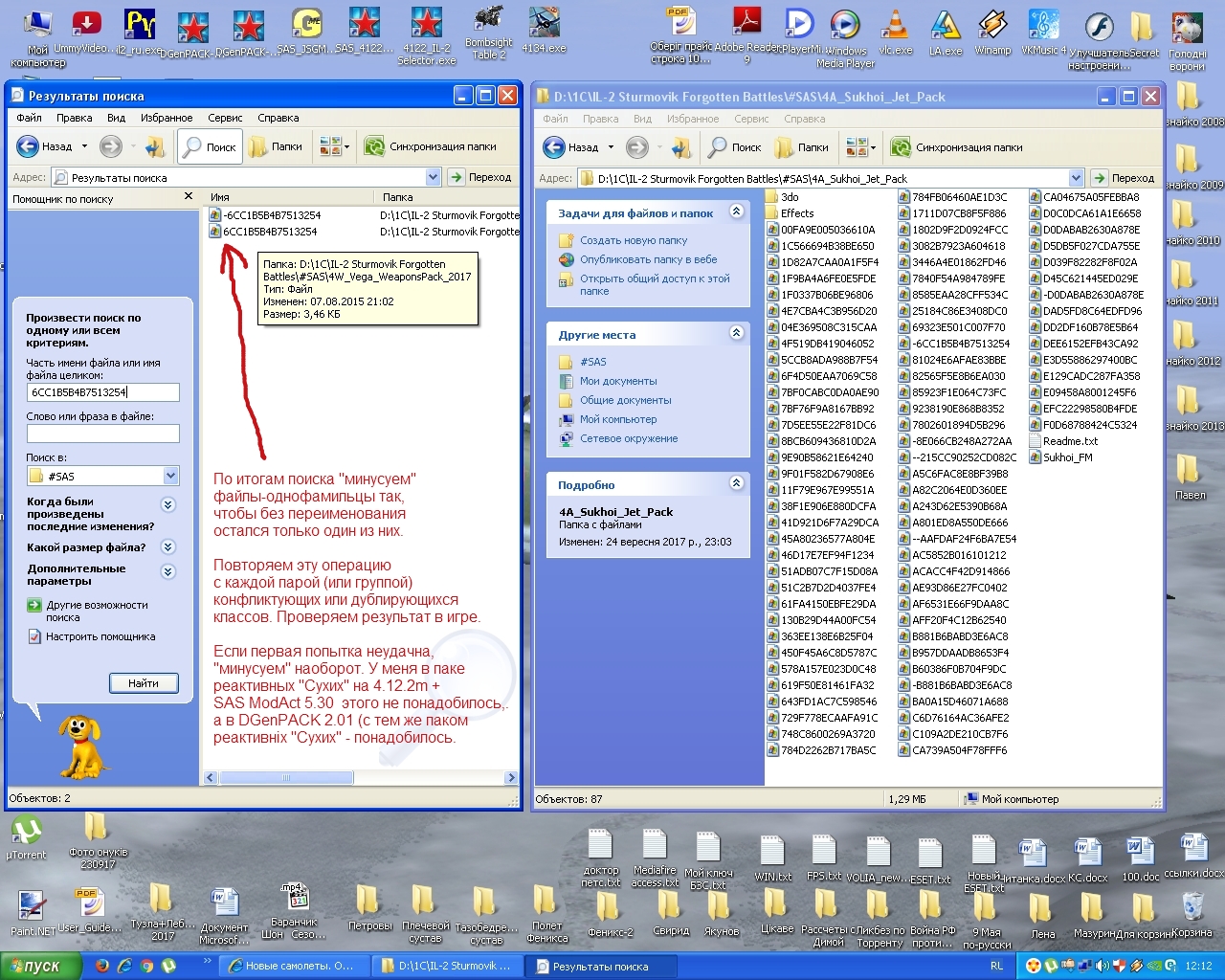Click 'Слово или фраза в файле' input field
1225x980 pixels.
(x=103, y=434)
